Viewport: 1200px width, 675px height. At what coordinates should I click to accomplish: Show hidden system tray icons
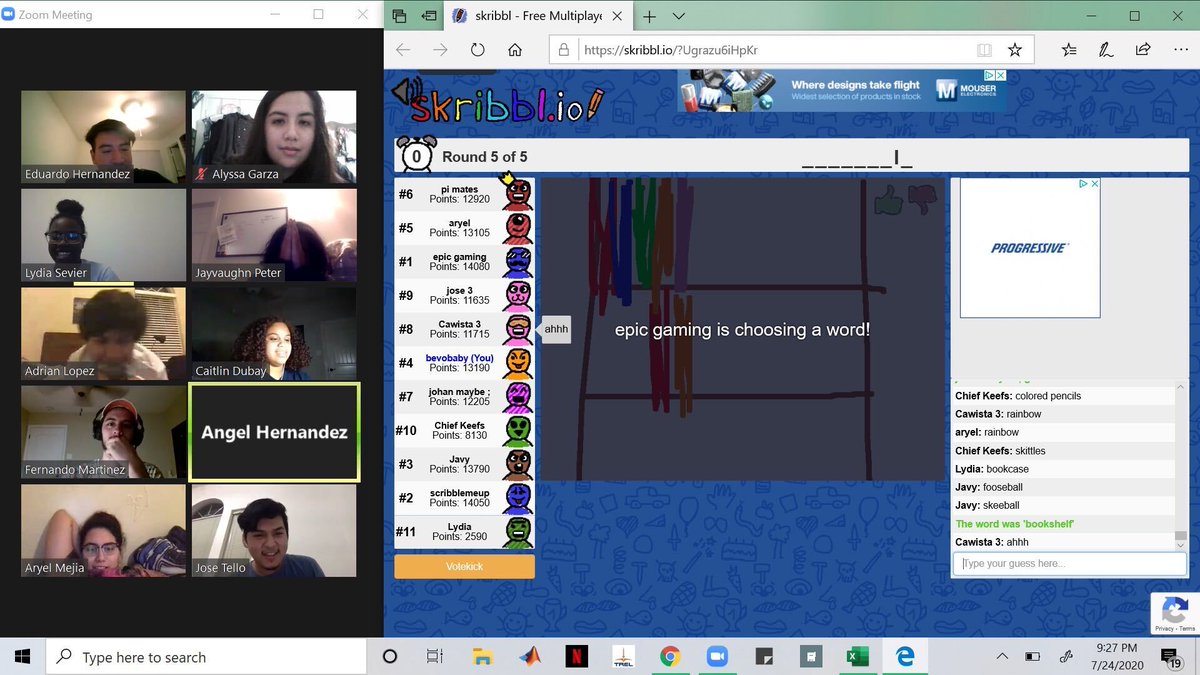click(x=1003, y=657)
